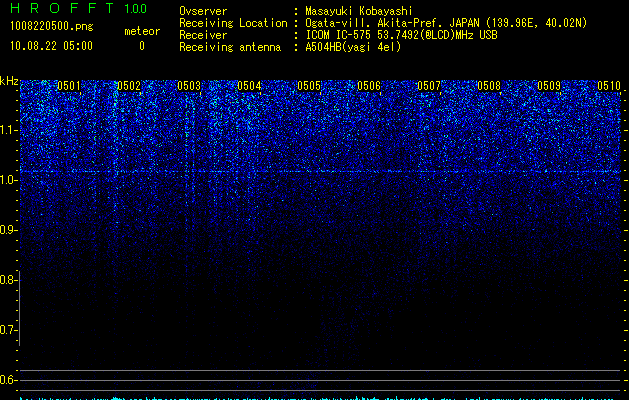Click the 0510 time marker

609,86
